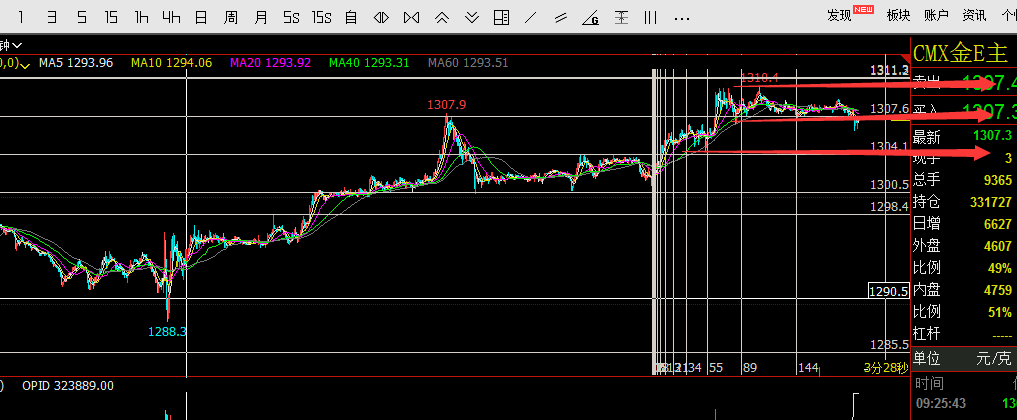Select the 15-minute period button
Viewport: 1017px width, 420px height.
click(111, 17)
